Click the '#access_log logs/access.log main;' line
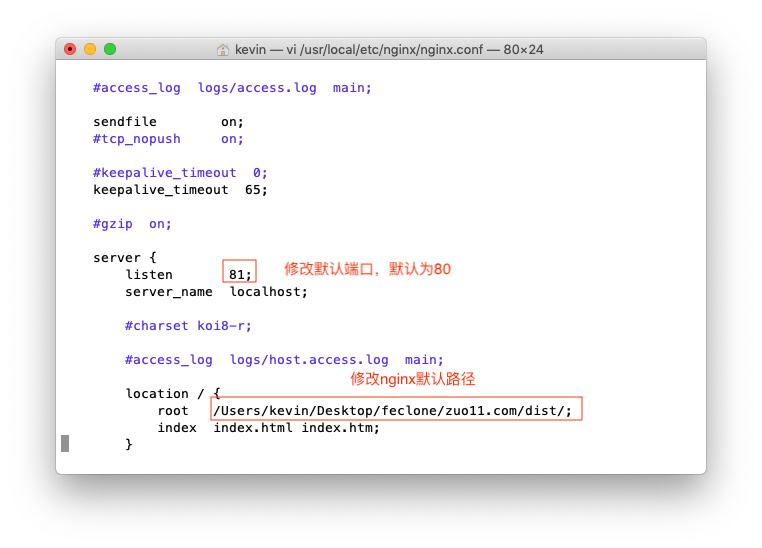The width and height of the screenshot is (762, 548). (232, 88)
